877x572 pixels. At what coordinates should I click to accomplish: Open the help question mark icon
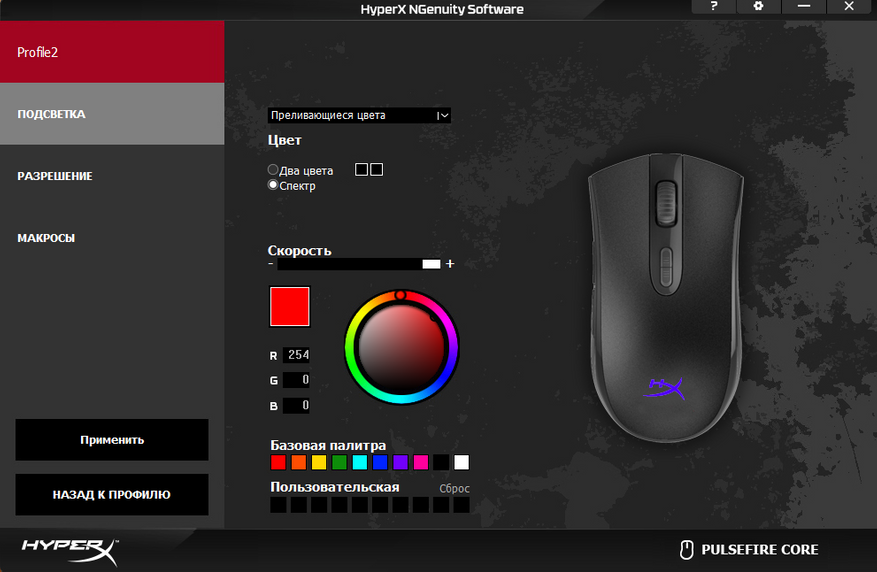coord(713,6)
